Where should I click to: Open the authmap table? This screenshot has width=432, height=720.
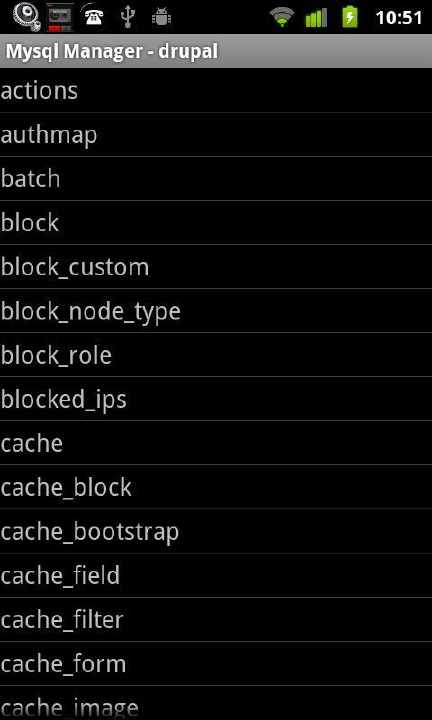coord(216,135)
